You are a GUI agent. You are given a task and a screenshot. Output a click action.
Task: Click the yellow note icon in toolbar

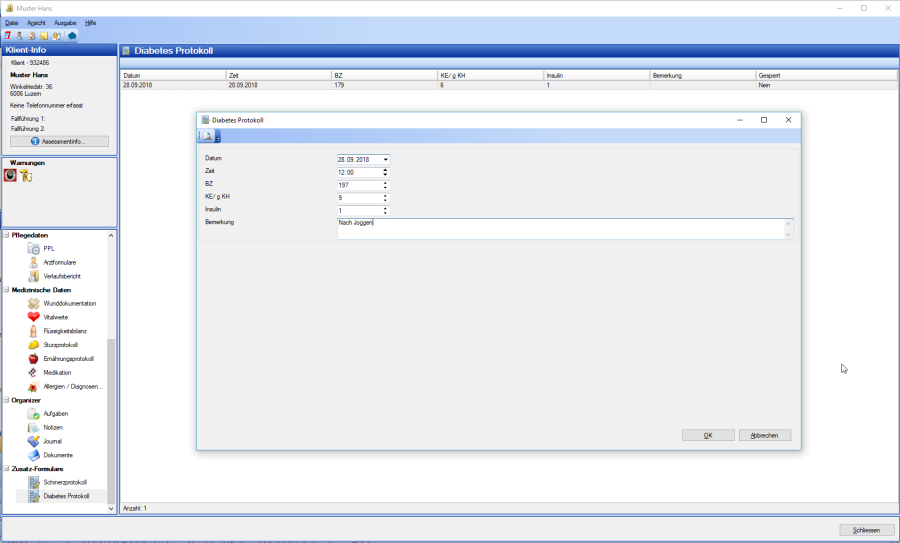(x=44, y=36)
